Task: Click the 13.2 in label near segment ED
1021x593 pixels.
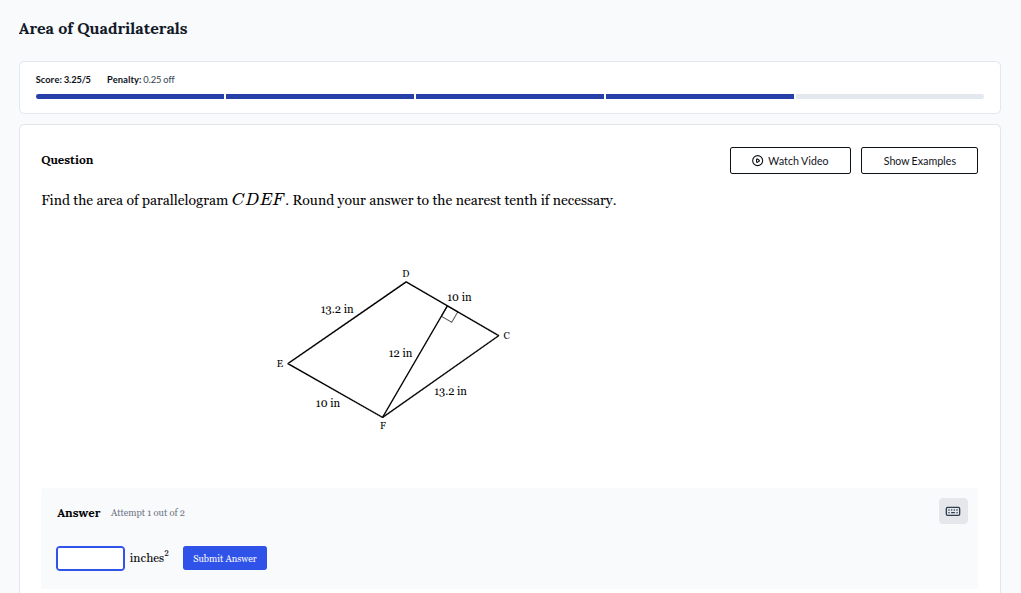Action: 336,310
